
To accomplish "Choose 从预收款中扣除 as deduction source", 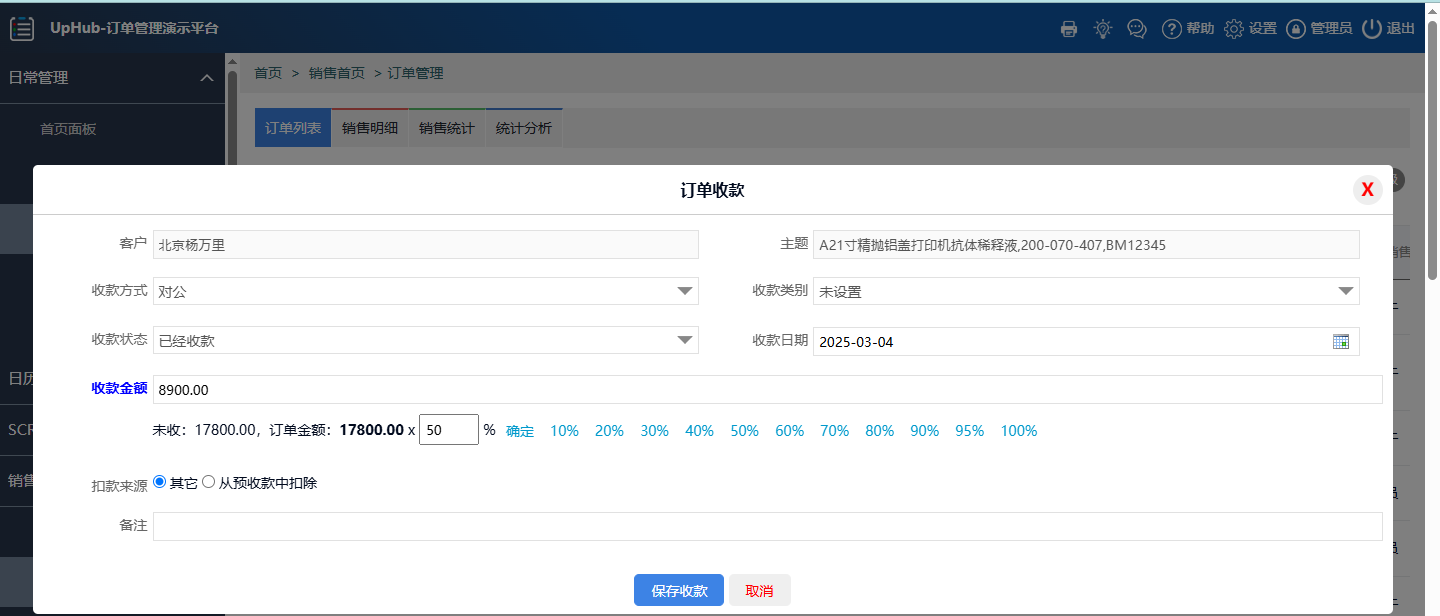I will 209,481.
